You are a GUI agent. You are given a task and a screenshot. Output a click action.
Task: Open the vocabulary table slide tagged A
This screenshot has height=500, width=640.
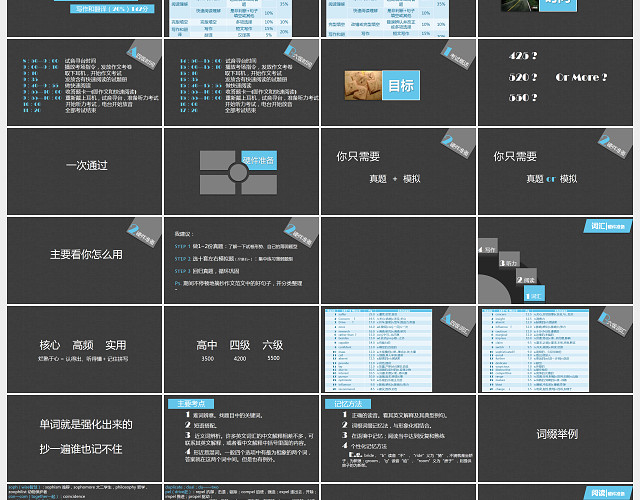click(x=398, y=349)
